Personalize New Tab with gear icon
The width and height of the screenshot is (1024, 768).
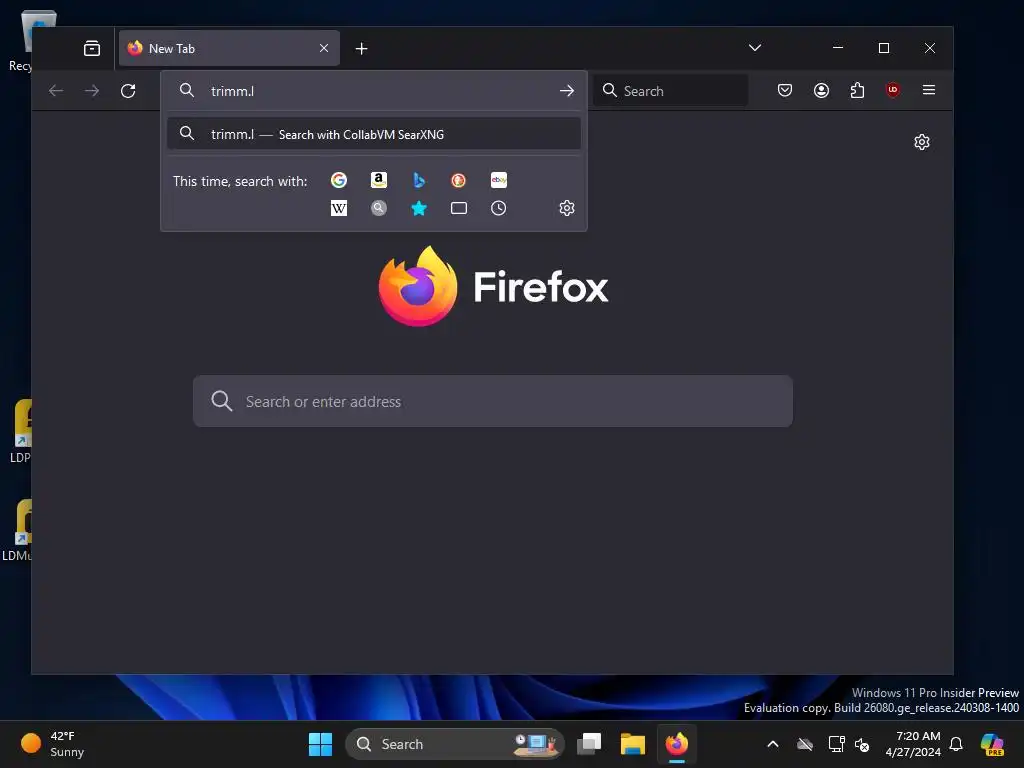(x=921, y=142)
